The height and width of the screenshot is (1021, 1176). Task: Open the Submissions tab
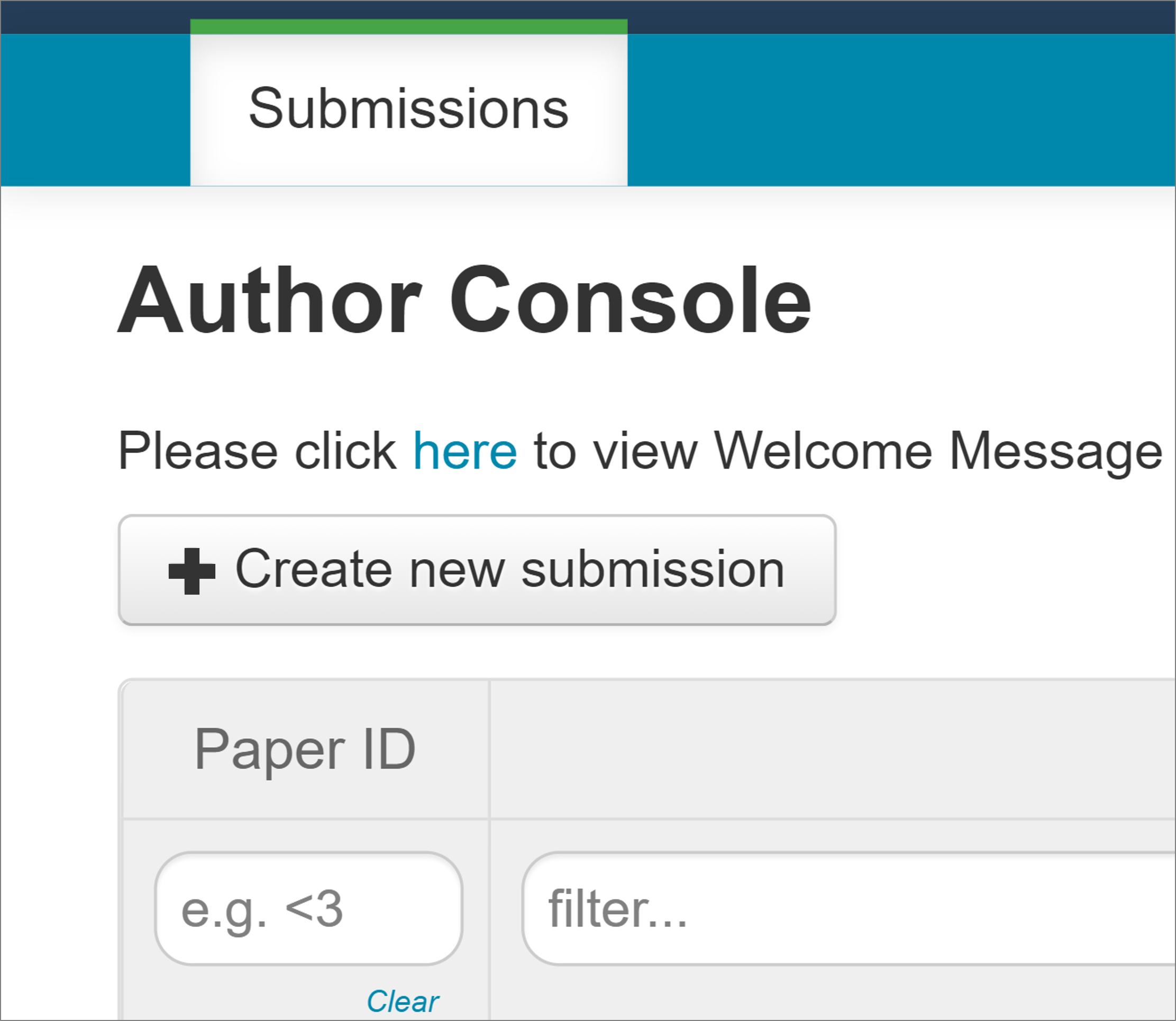tap(408, 109)
